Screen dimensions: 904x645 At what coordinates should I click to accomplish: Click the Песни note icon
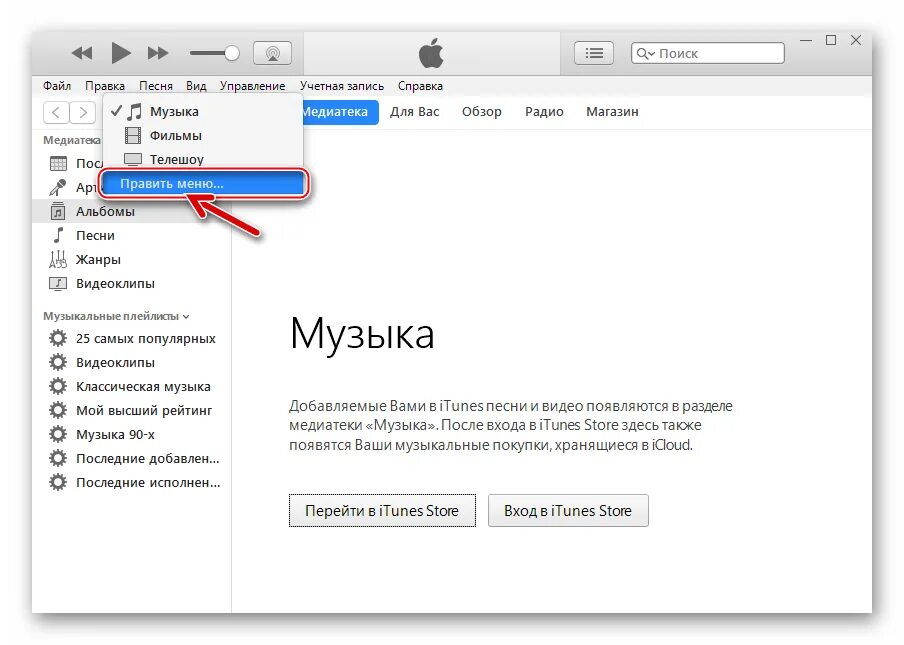pos(58,235)
